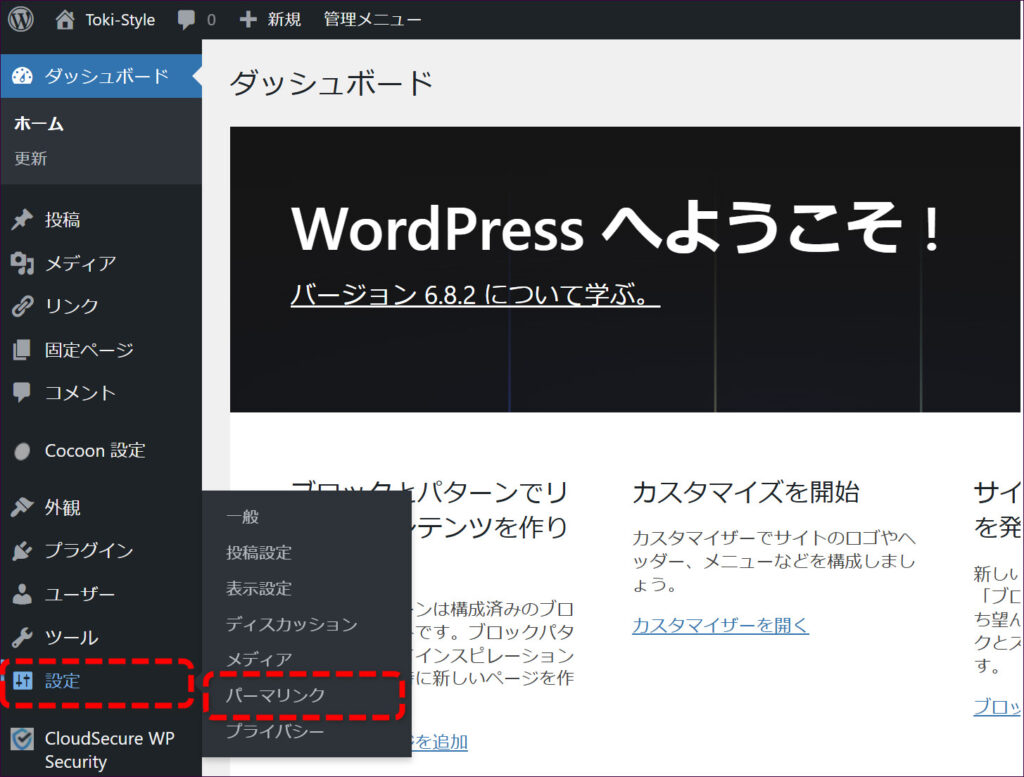
Task: Click the Toki-Style home icon
Action: tap(65, 19)
